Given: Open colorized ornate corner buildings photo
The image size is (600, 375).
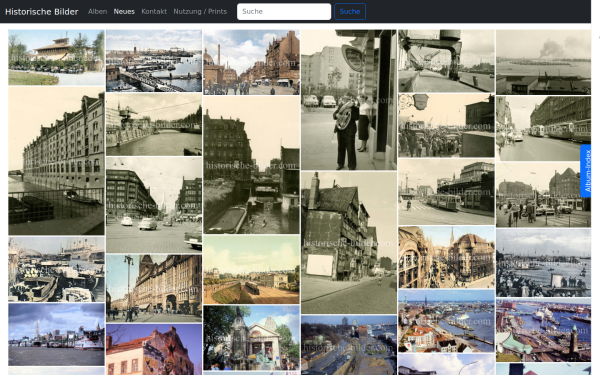Looking at the screenshot, I should coord(446,257).
